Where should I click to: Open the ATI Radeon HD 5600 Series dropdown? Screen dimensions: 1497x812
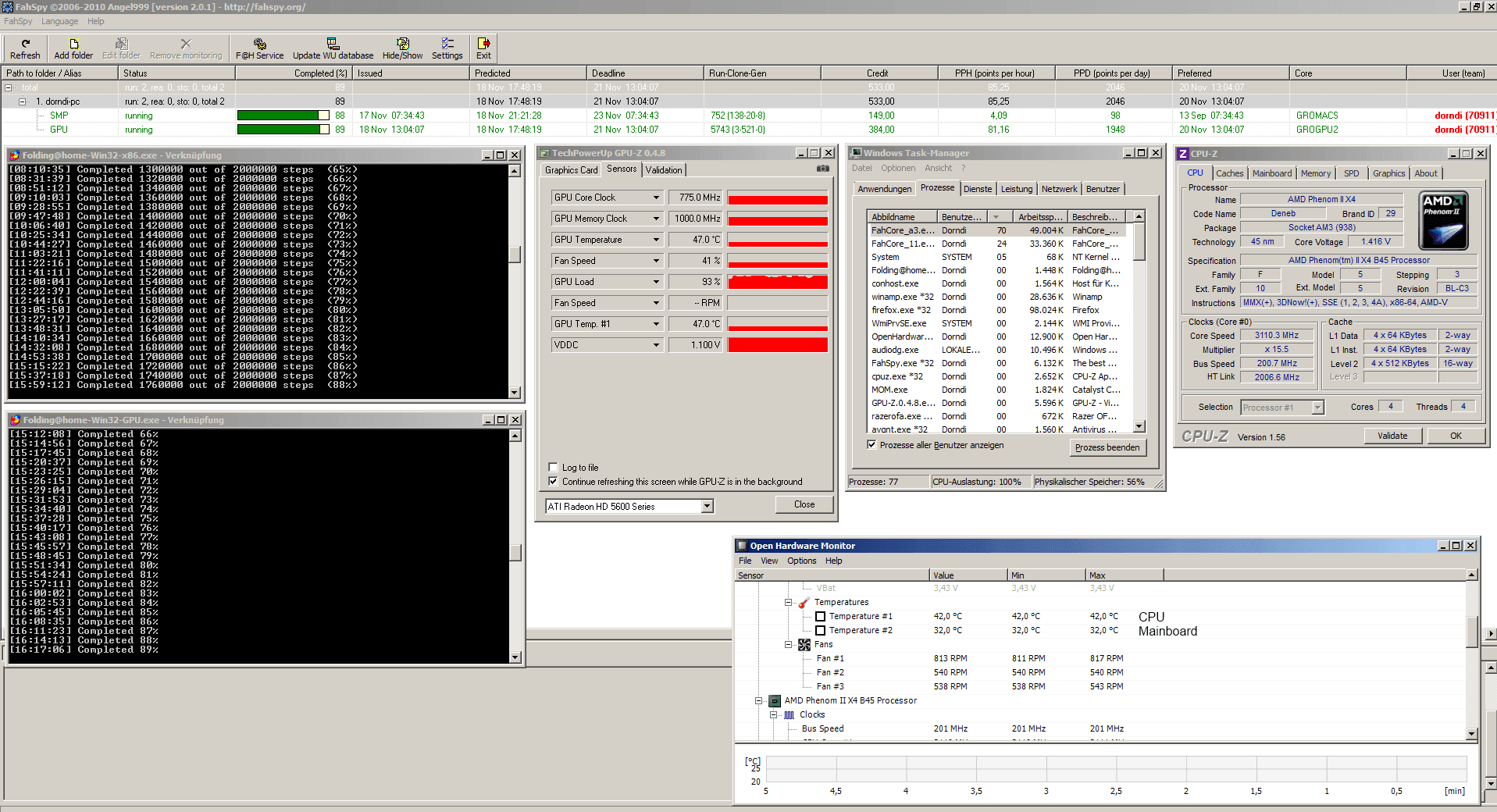(707, 507)
